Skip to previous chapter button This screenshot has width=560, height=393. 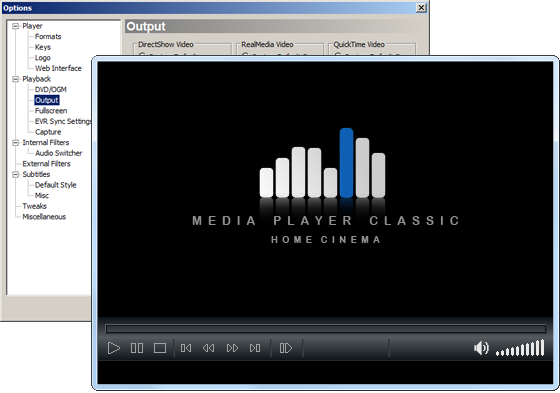[186, 348]
